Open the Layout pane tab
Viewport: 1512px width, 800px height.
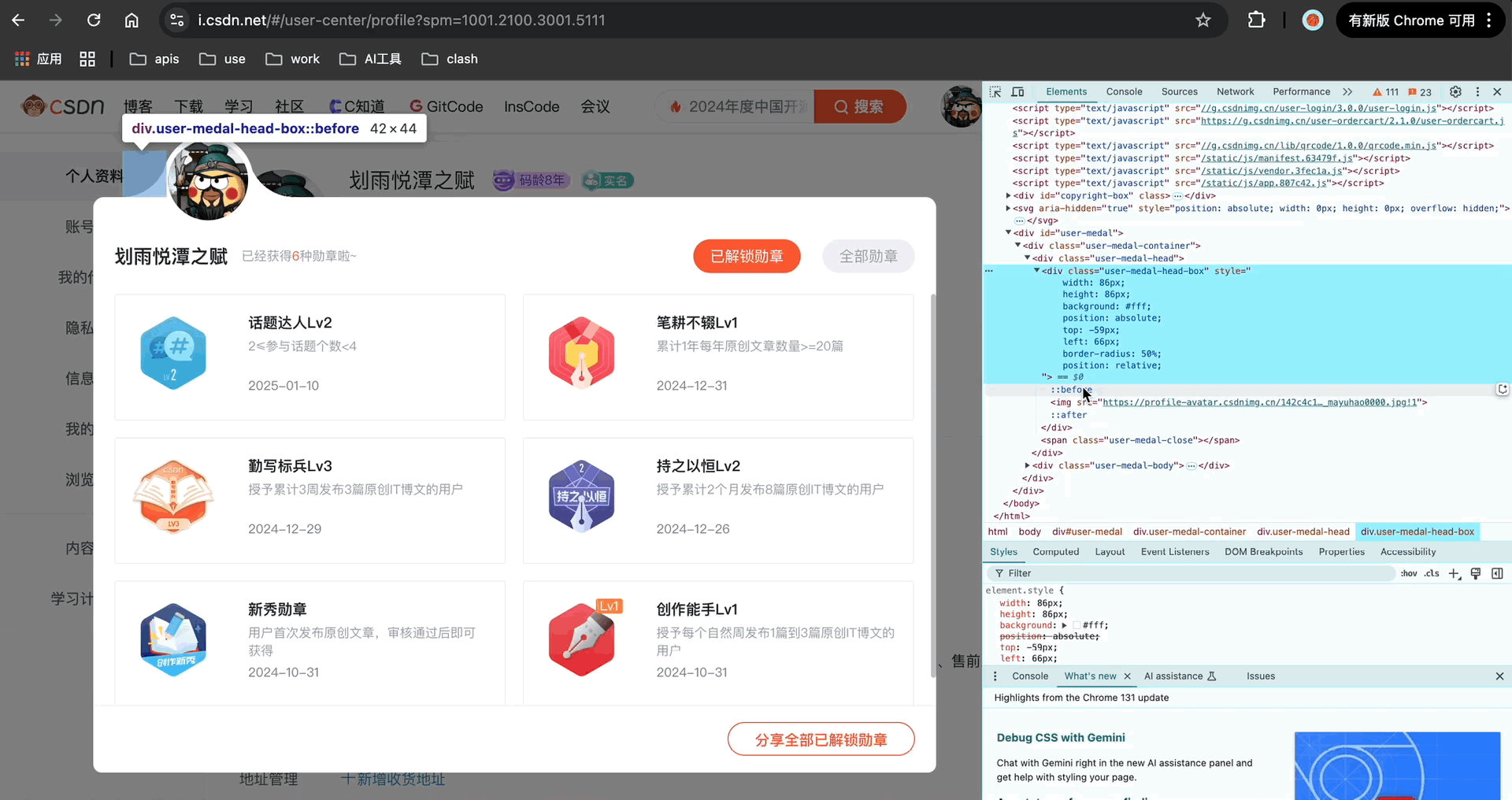click(x=1110, y=552)
